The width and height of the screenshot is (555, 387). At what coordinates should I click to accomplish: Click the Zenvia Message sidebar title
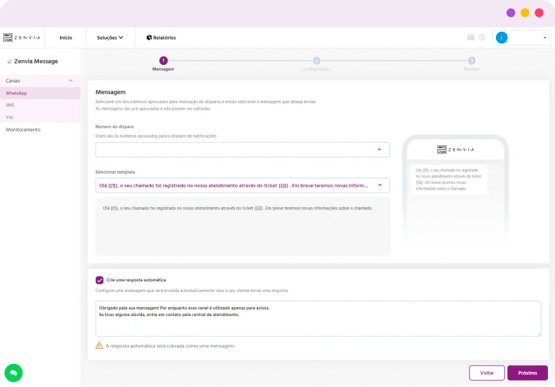36,61
